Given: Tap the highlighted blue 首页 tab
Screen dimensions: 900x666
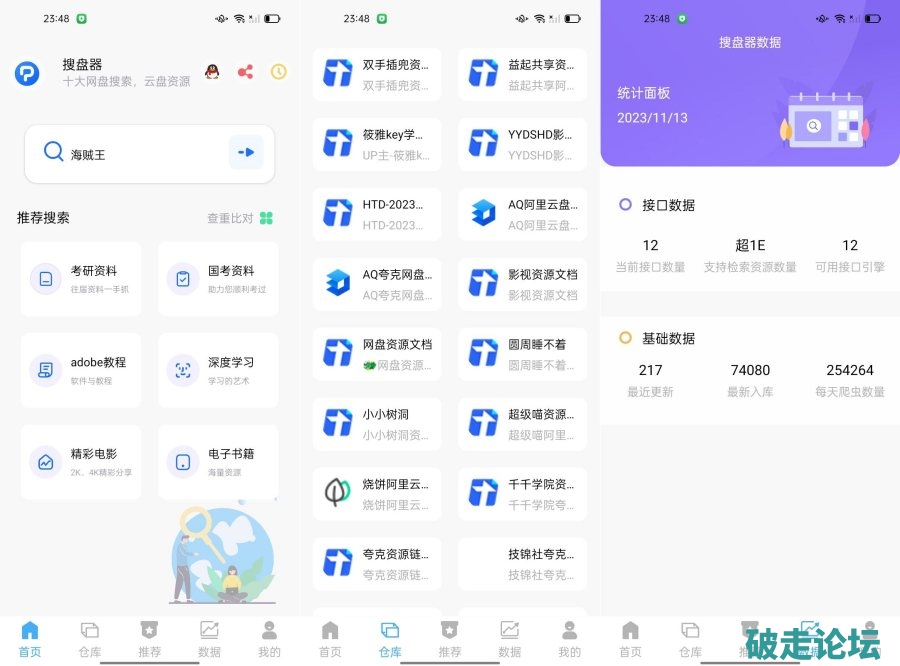Looking at the screenshot, I should tap(30, 638).
